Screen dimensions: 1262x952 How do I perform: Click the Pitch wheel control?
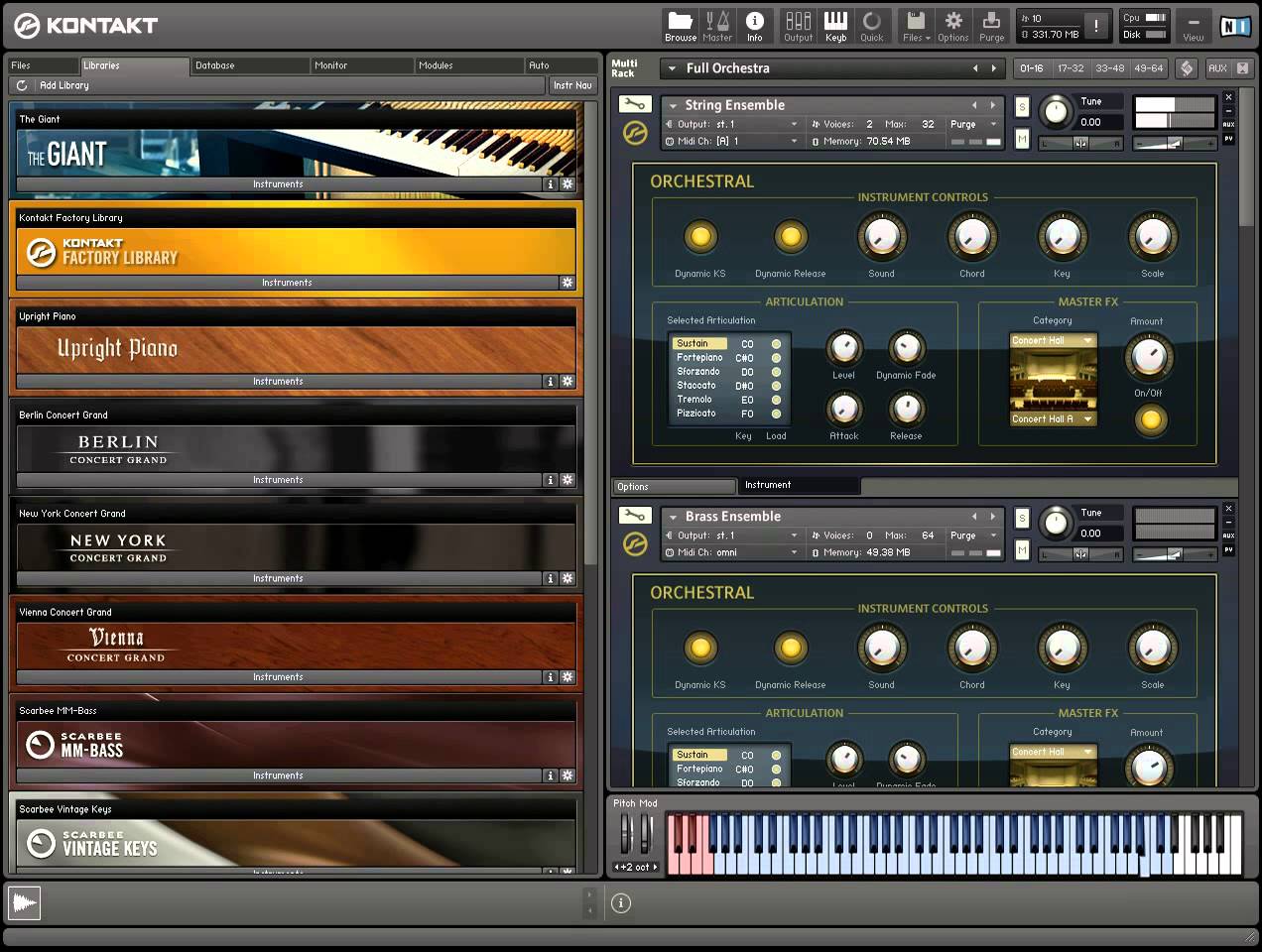(x=626, y=834)
